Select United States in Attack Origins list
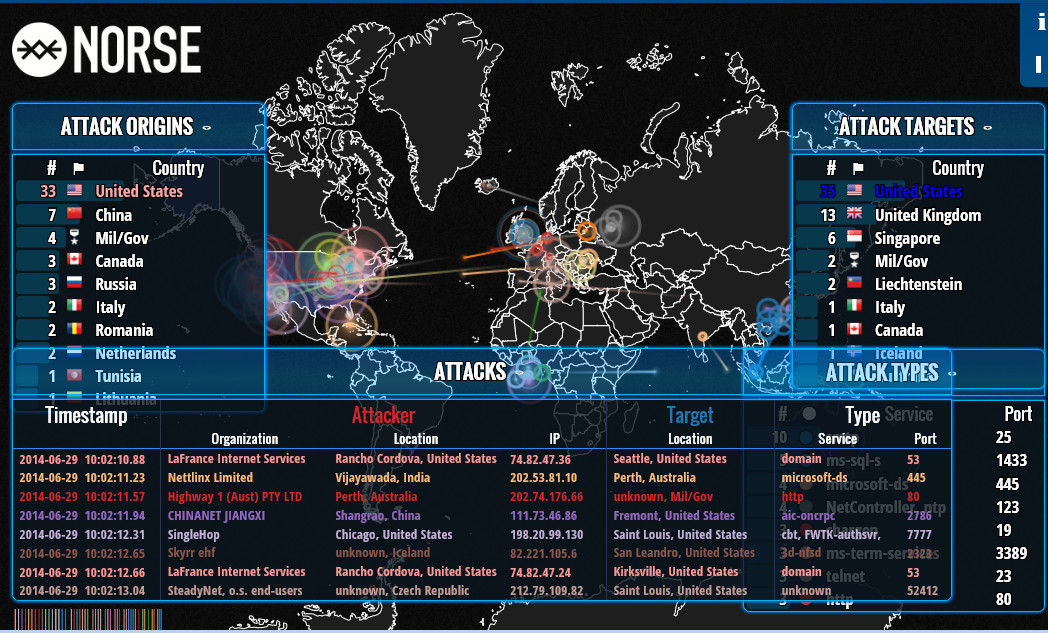The image size is (1048, 633). tap(139, 191)
